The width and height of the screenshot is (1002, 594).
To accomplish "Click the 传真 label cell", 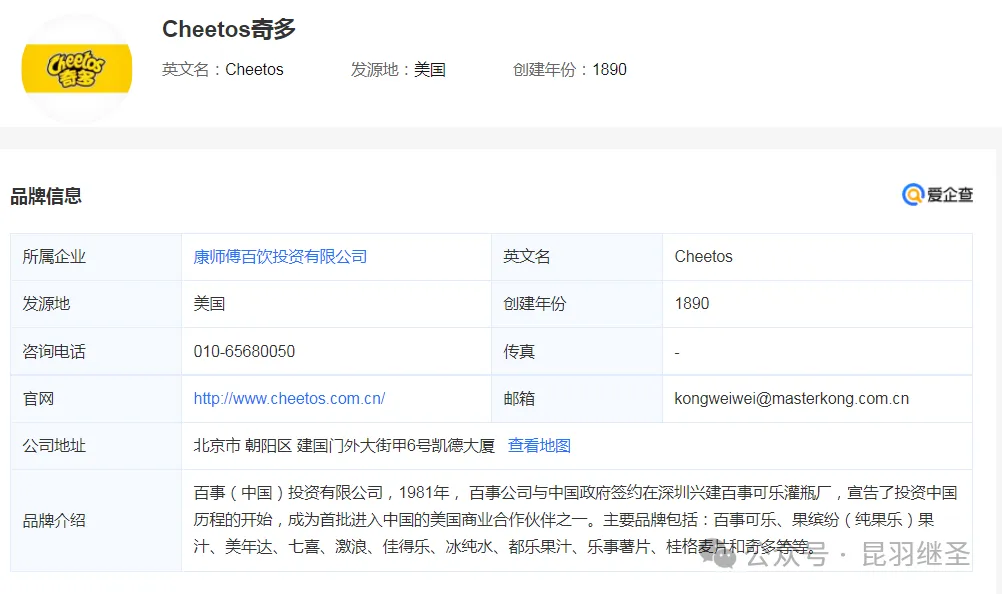I will (x=577, y=351).
